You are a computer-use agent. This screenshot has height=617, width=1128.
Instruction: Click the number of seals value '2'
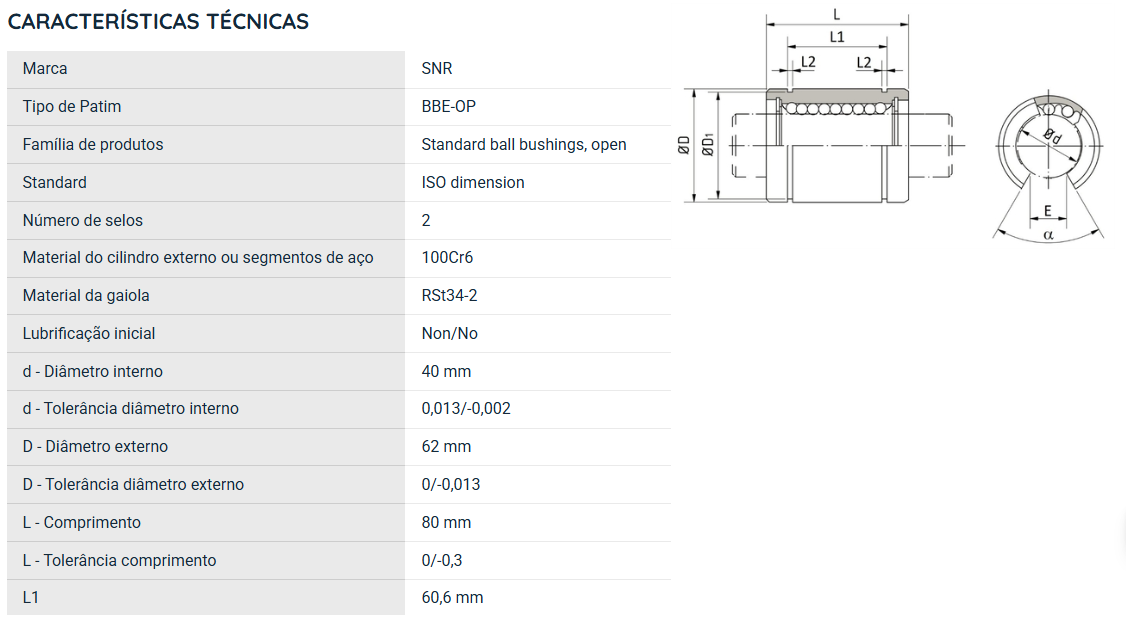point(426,221)
